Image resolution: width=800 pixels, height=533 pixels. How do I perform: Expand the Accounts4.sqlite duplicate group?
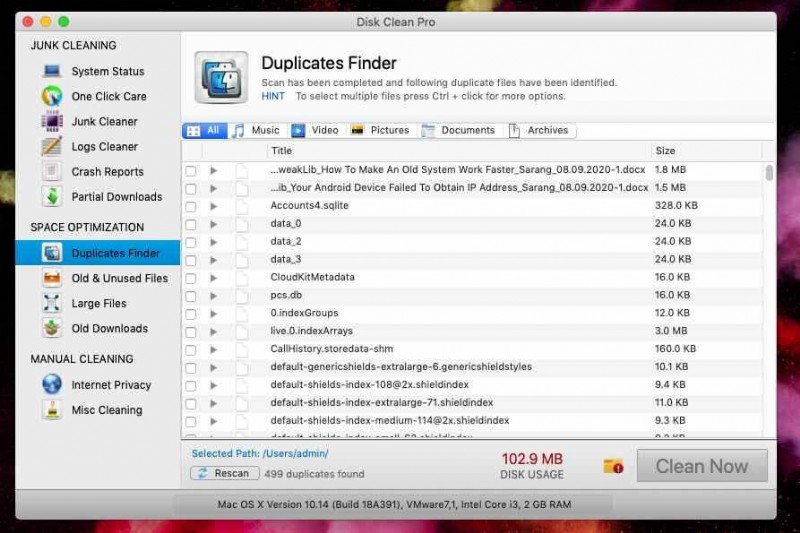tap(214, 206)
